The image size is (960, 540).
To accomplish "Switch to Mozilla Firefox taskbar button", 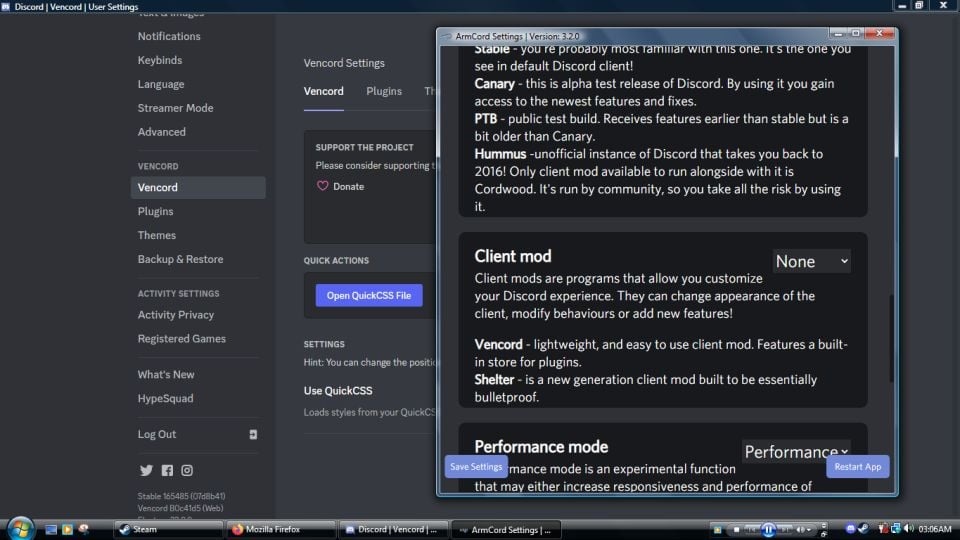I will [280, 529].
